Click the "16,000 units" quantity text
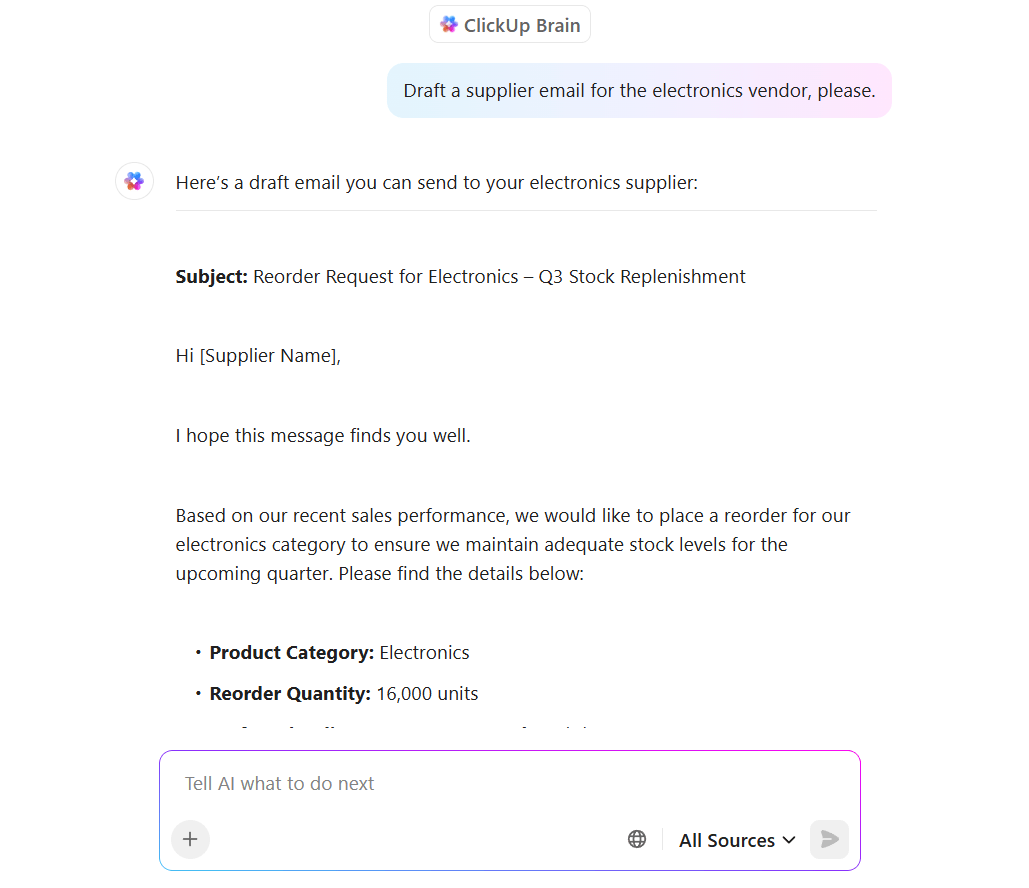 click(427, 694)
